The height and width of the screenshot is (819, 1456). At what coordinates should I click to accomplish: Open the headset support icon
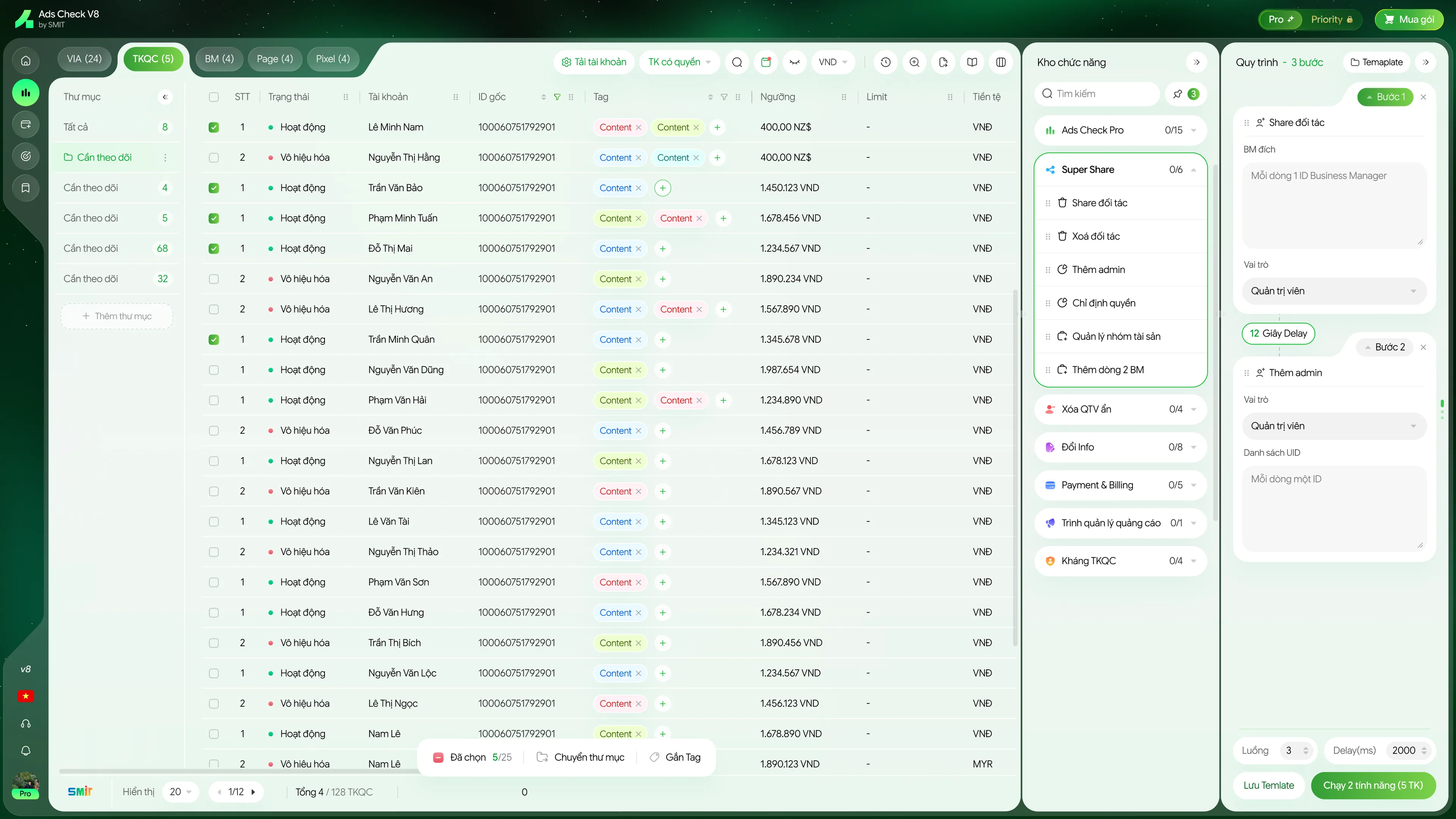(25, 723)
